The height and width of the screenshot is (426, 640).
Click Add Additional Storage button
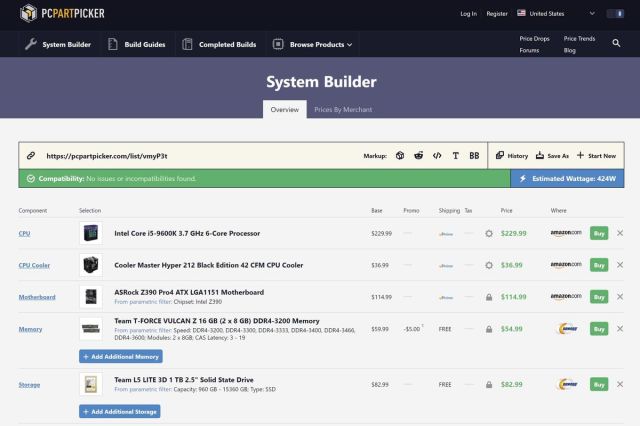120,411
